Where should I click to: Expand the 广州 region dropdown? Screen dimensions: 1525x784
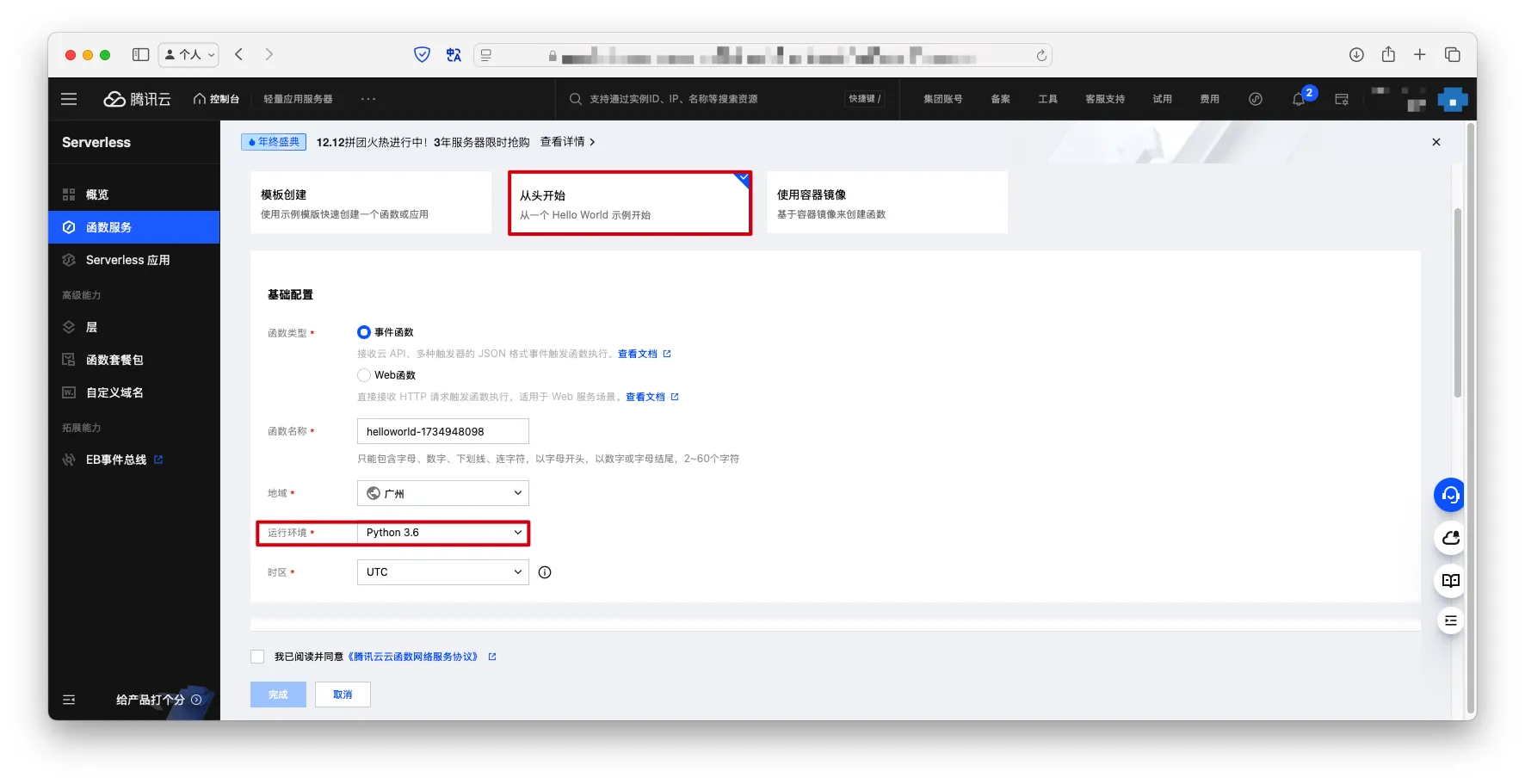(442, 493)
